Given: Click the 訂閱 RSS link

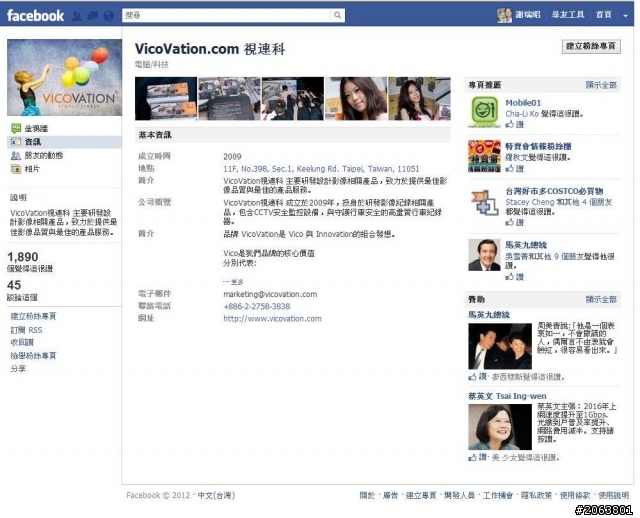Looking at the screenshot, I should click(x=26, y=330).
